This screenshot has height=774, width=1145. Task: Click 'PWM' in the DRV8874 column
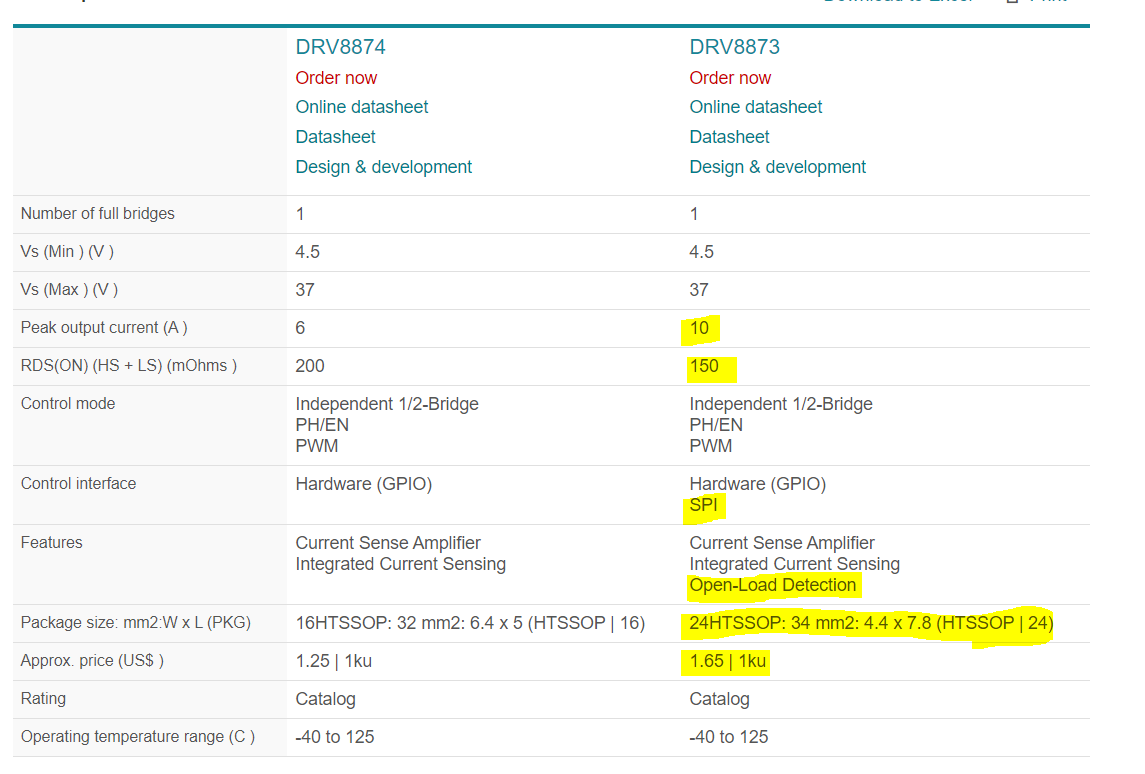click(316, 446)
